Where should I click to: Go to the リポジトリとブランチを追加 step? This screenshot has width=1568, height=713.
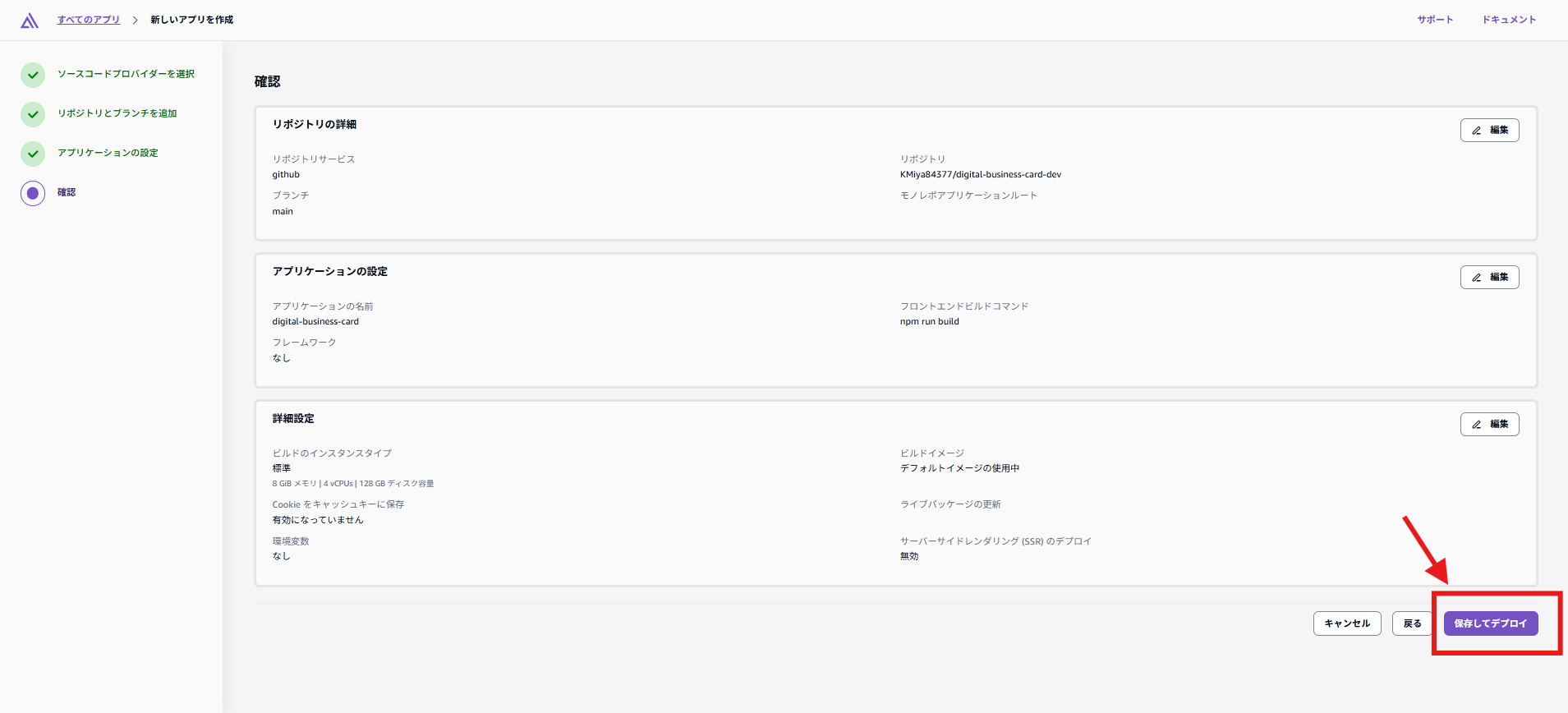tap(117, 113)
